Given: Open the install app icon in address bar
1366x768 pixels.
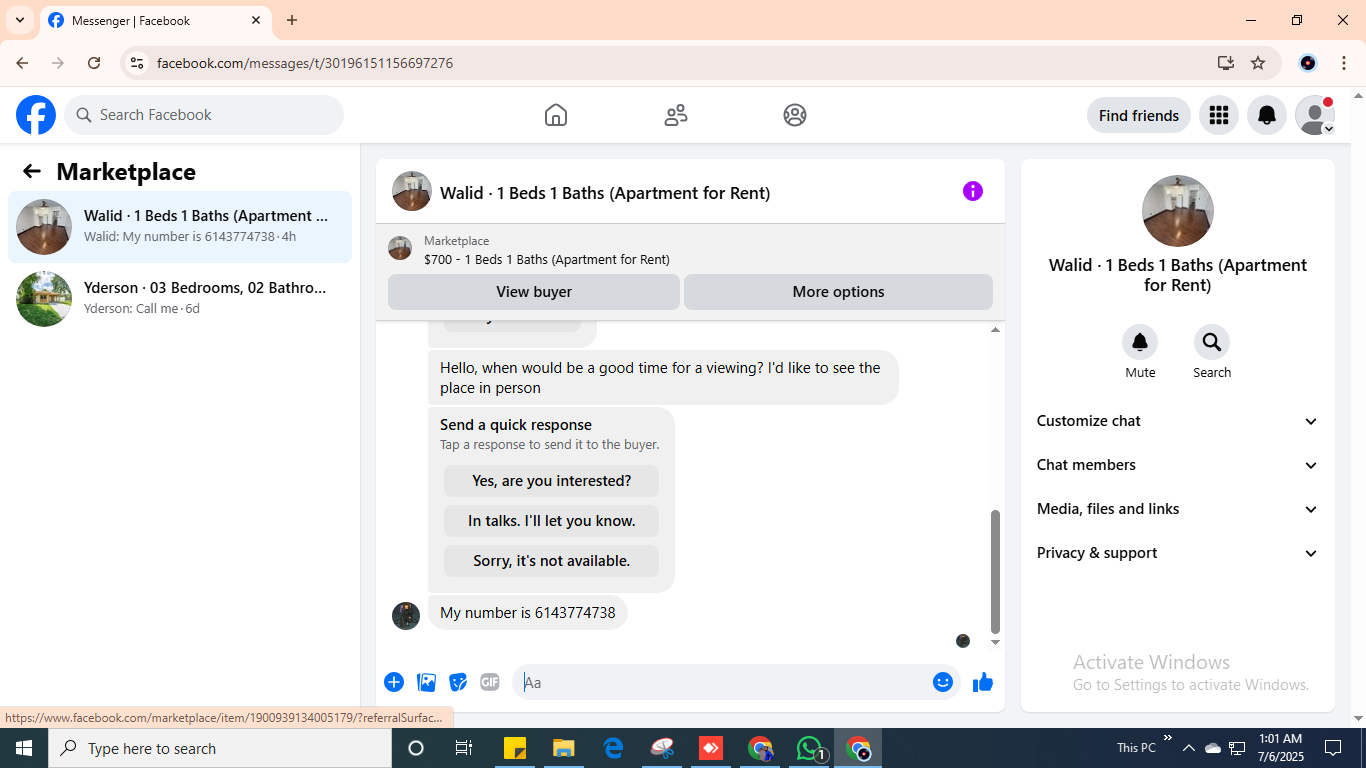Looking at the screenshot, I should [x=1226, y=63].
